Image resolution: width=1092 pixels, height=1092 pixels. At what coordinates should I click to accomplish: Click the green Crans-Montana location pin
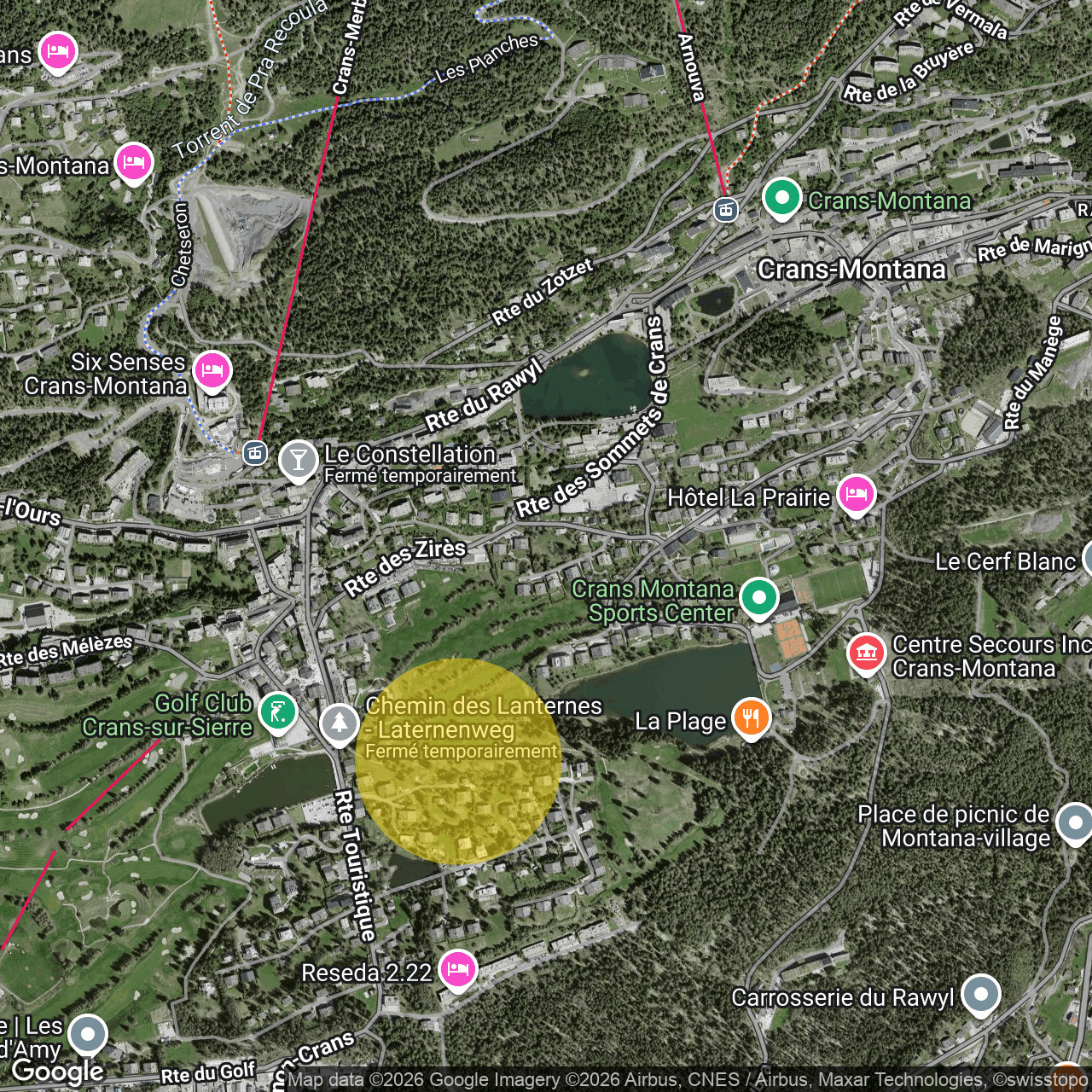click(x=781, y=199)
